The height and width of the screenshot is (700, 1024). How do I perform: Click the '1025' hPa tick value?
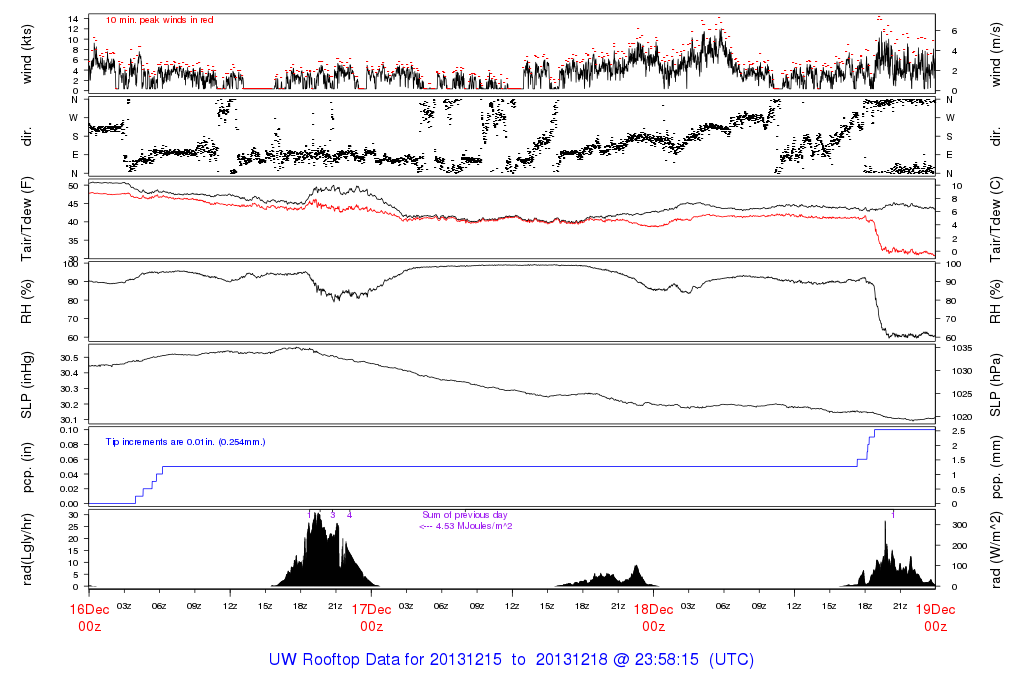click(x=962, y=394)
